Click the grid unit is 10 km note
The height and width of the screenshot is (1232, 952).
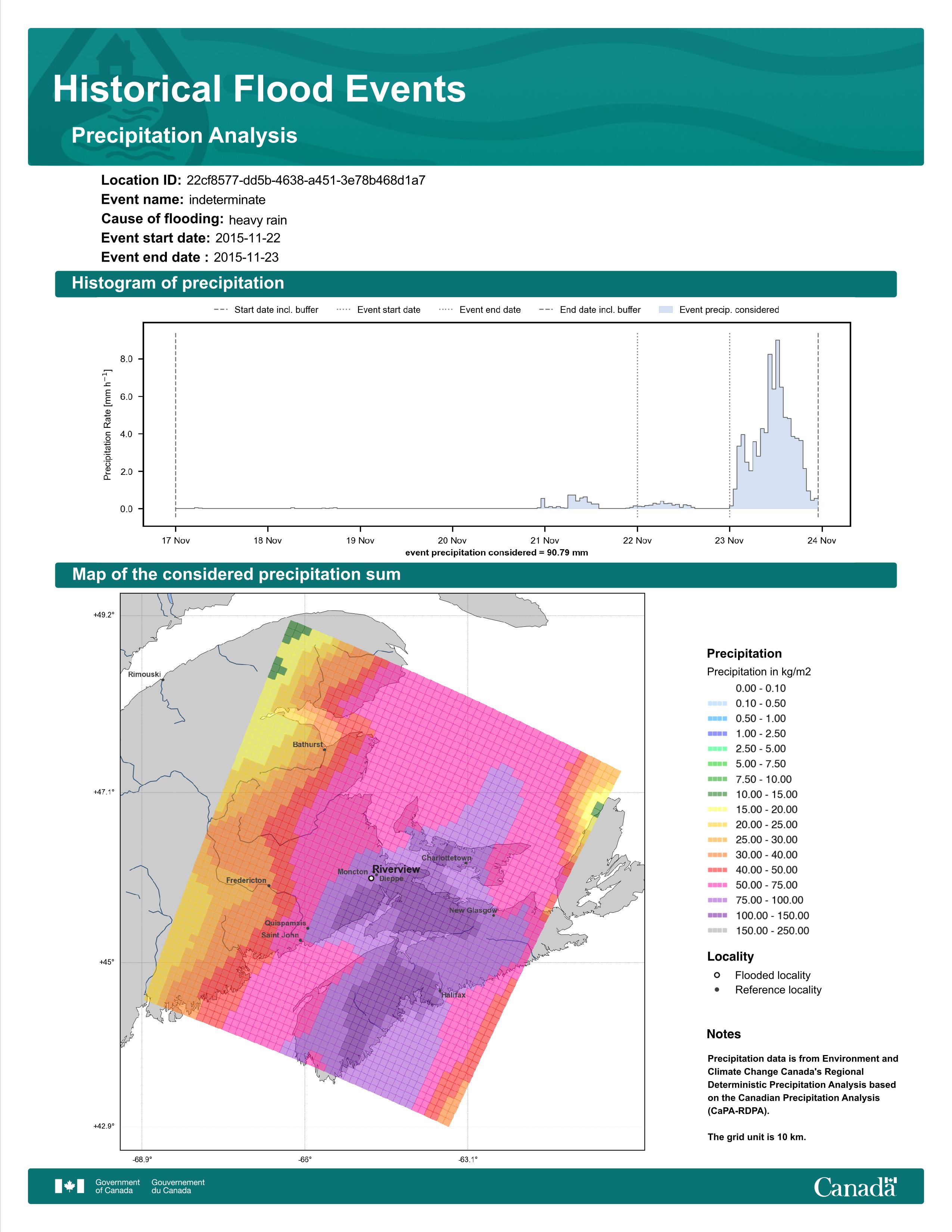[757, 1137]
